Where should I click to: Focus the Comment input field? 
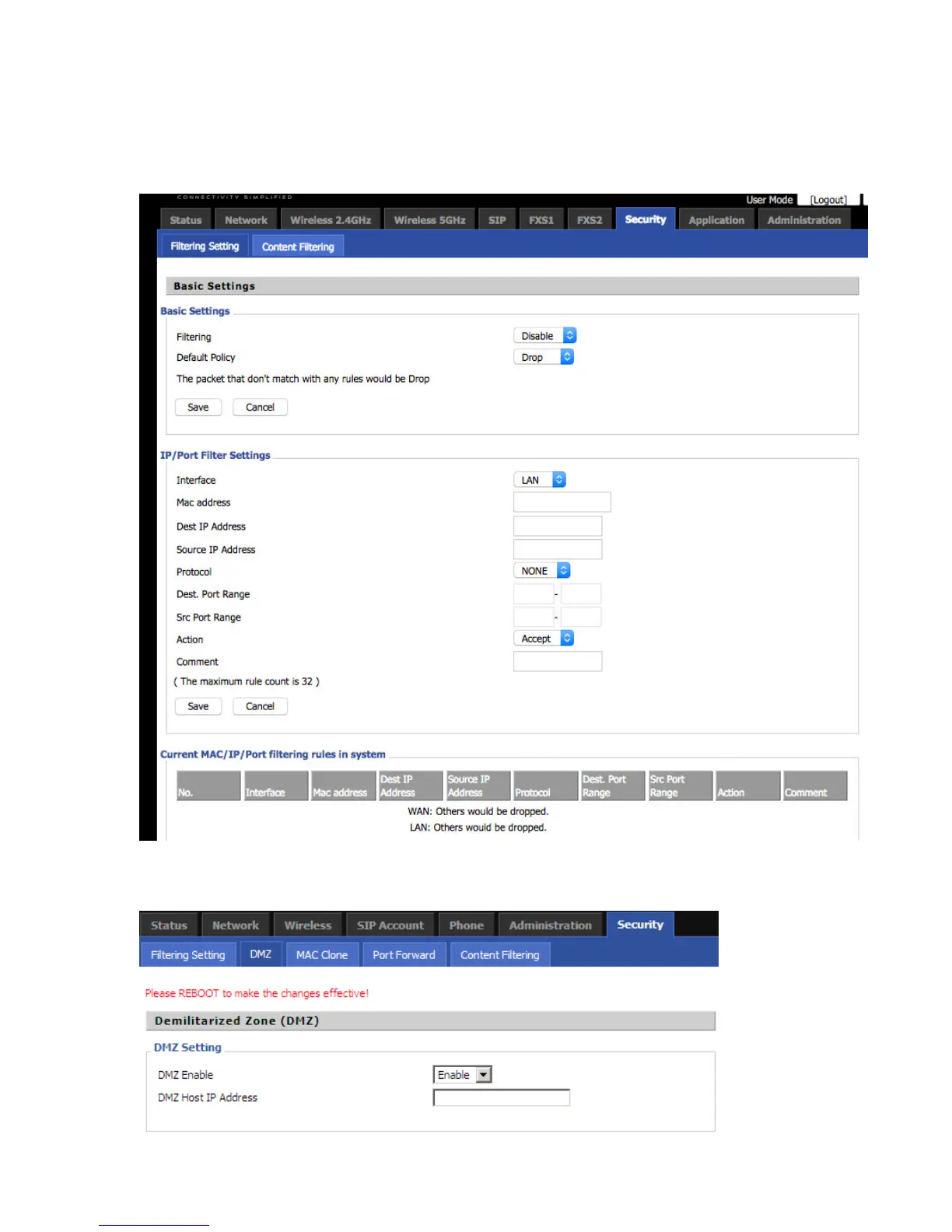558,661
